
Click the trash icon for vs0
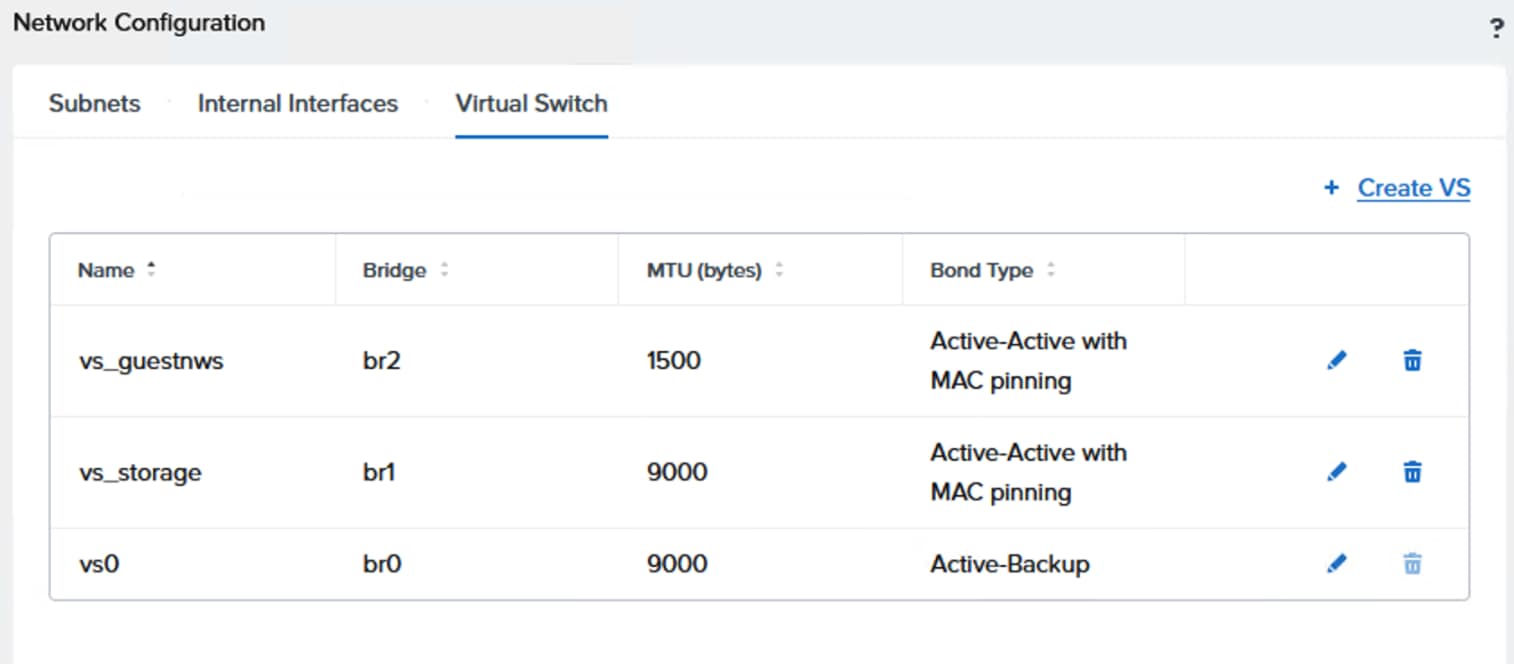pos(1412,564)
